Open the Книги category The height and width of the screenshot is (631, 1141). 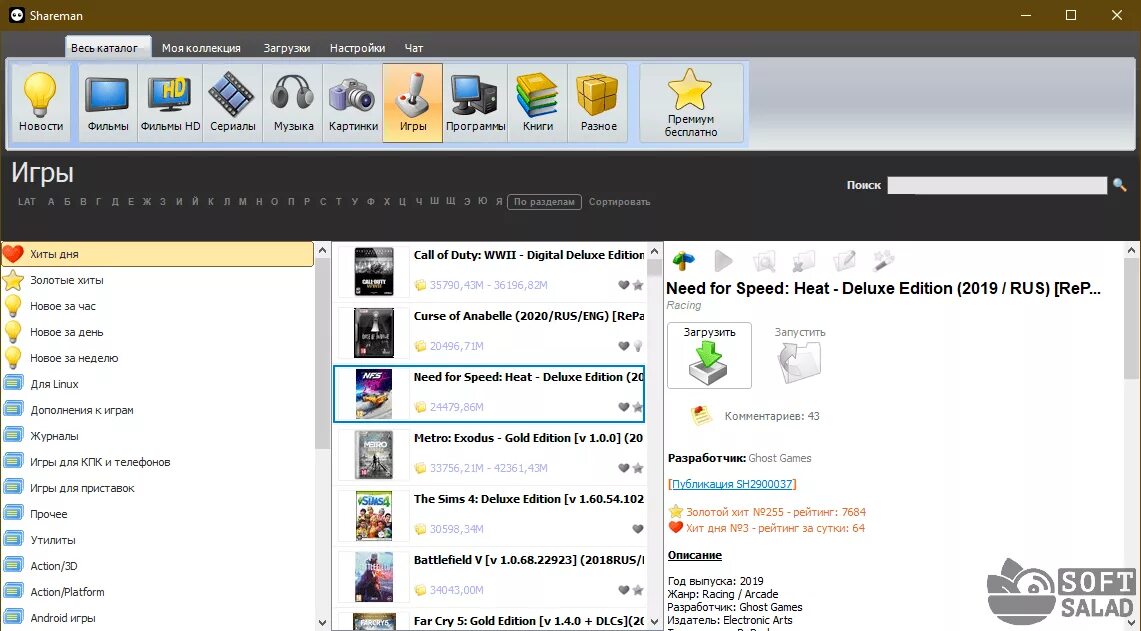point(538,103)
